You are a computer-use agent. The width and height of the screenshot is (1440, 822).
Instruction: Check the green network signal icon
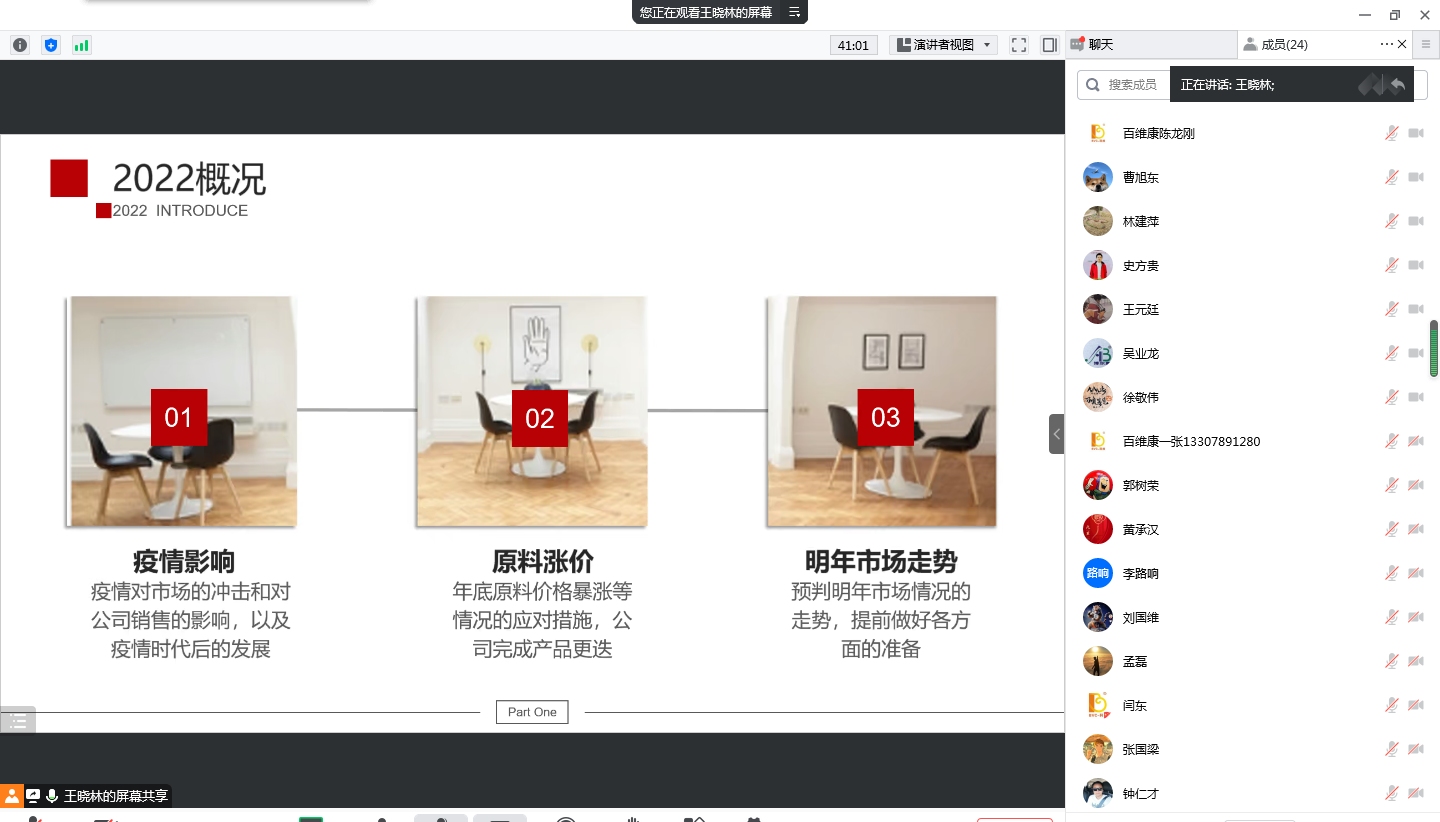click(x=81, y=45)
